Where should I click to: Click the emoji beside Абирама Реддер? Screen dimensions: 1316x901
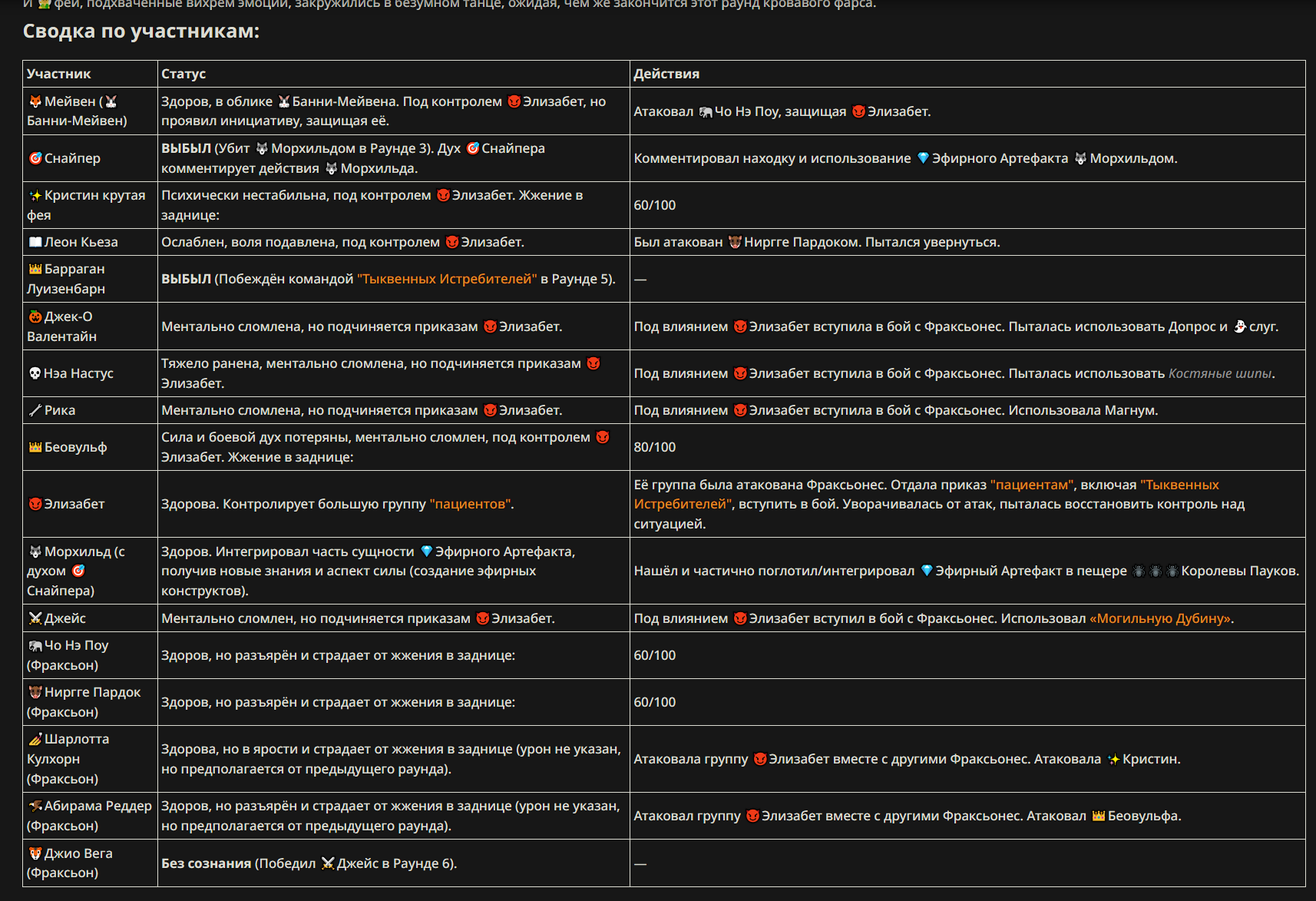[x=35, y=806]
